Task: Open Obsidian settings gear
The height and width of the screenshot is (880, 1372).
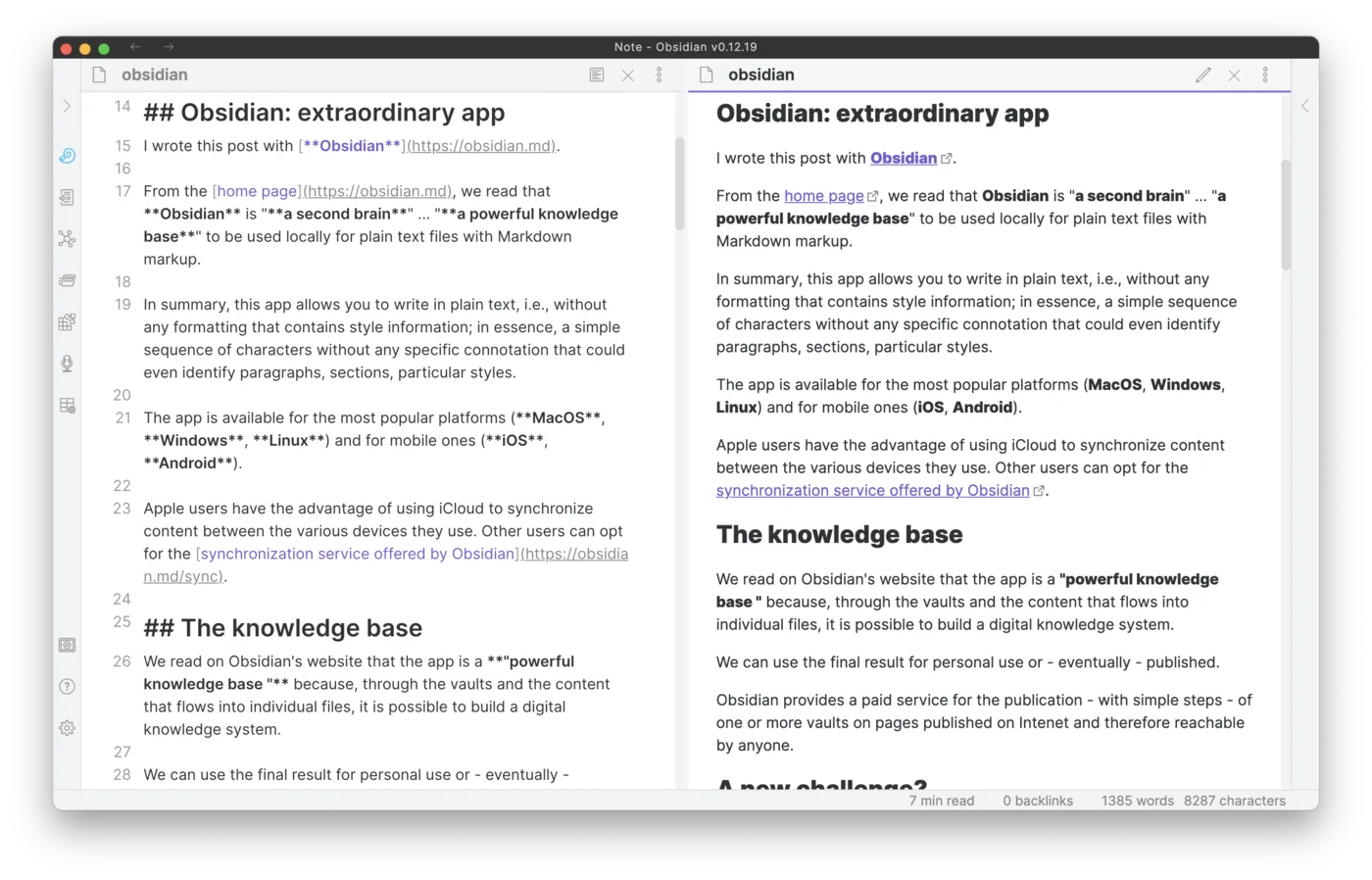Action: [x=67, y=727]
